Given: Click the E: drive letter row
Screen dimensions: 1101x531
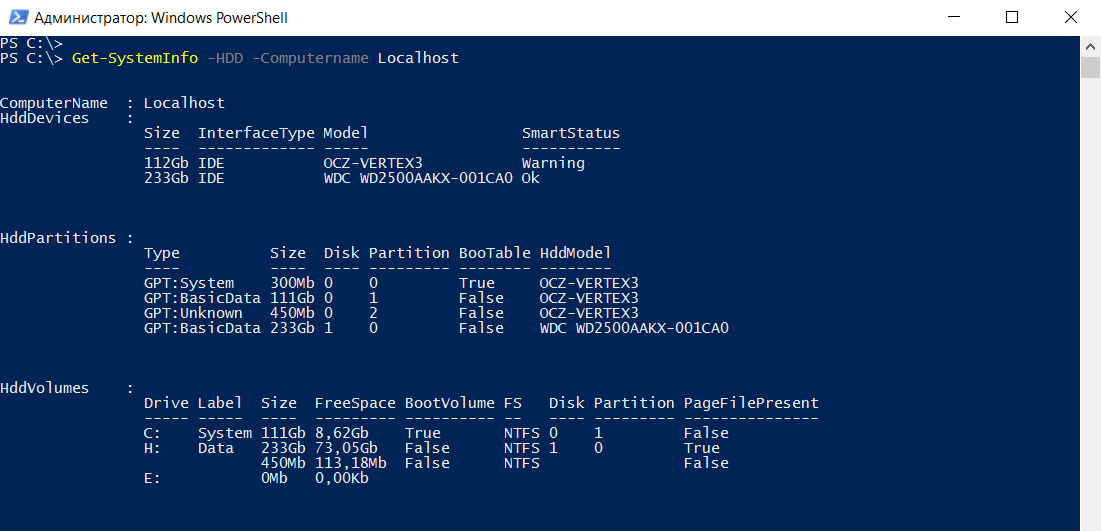Looking at the screenshot, I should pos(152,478).
